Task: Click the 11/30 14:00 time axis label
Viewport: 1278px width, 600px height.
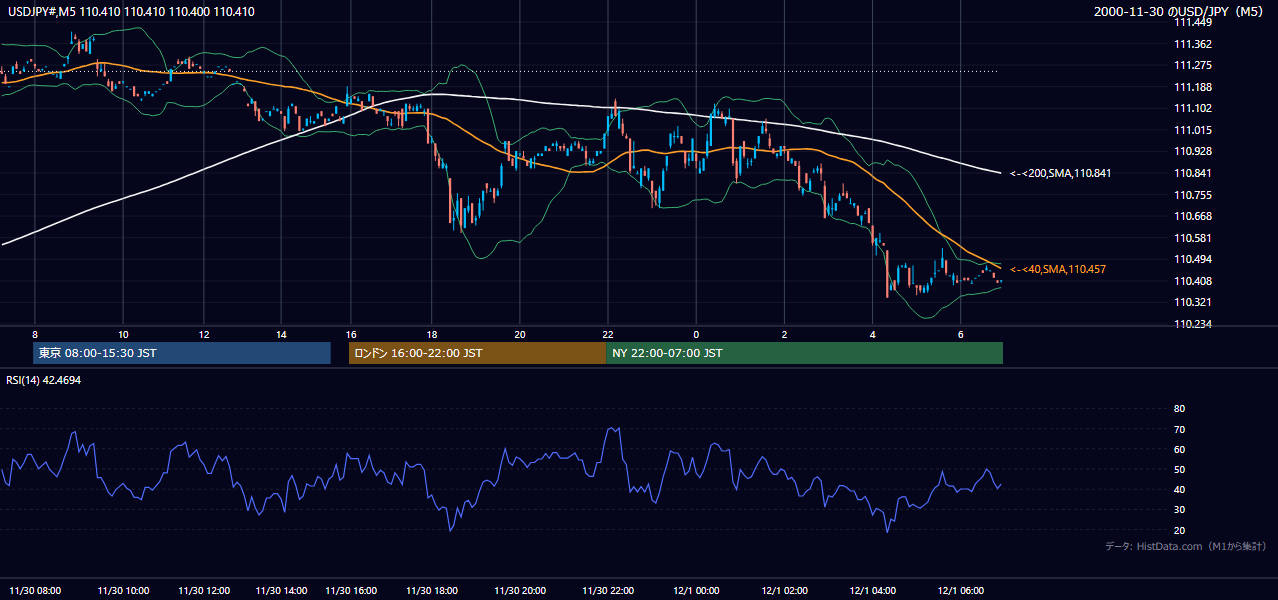Action: point(282,590)
